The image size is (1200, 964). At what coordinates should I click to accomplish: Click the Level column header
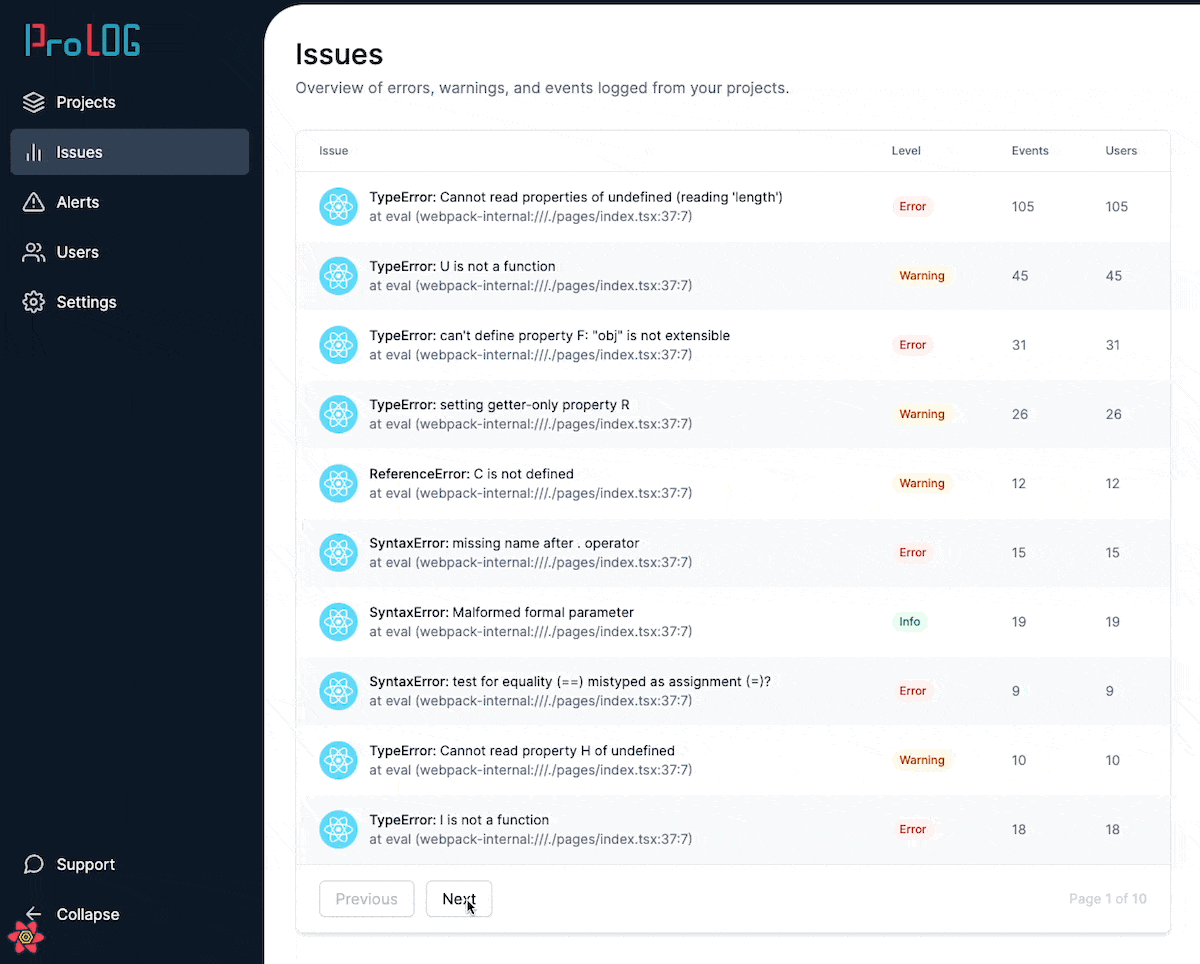906,151
